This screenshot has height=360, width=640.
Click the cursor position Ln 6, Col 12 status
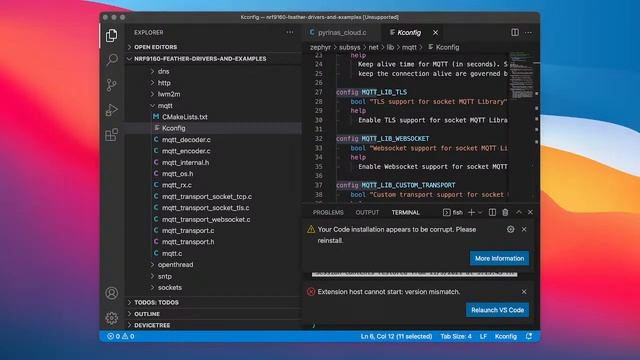coord(396,336)
